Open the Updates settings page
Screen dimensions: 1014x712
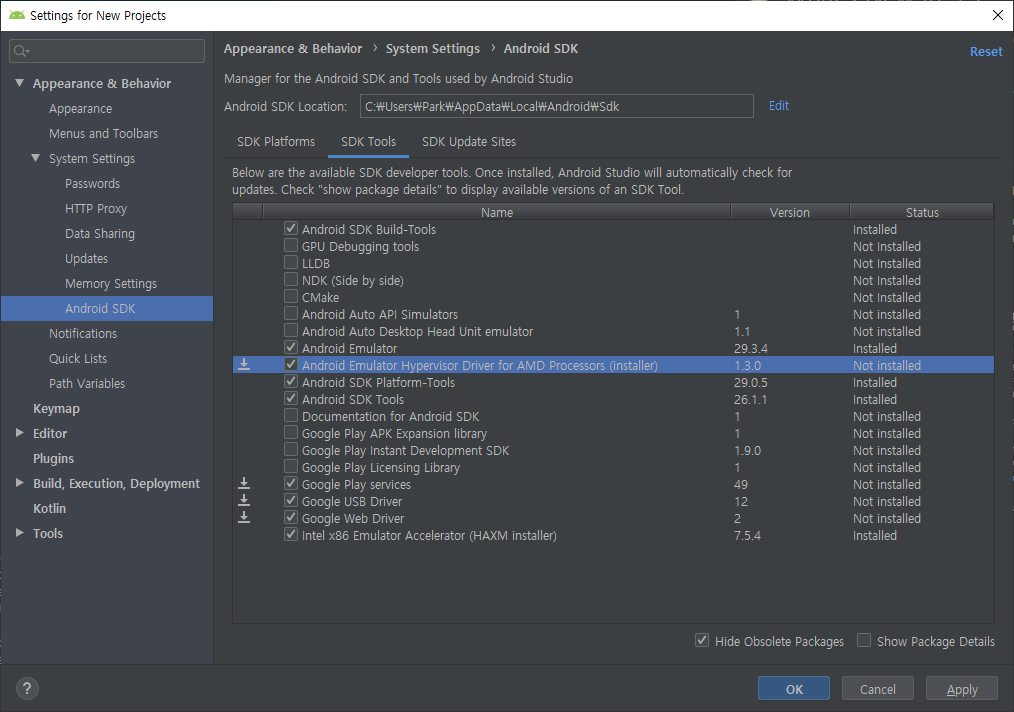pos(87,259)
